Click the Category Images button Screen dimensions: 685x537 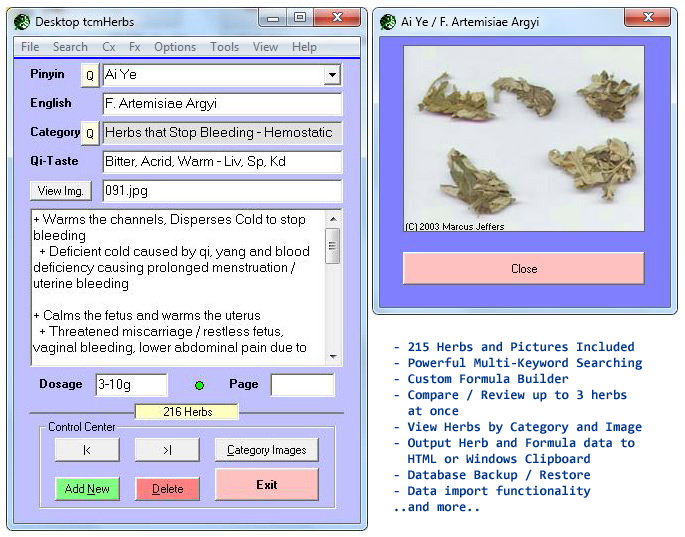[x=266, y=450]
